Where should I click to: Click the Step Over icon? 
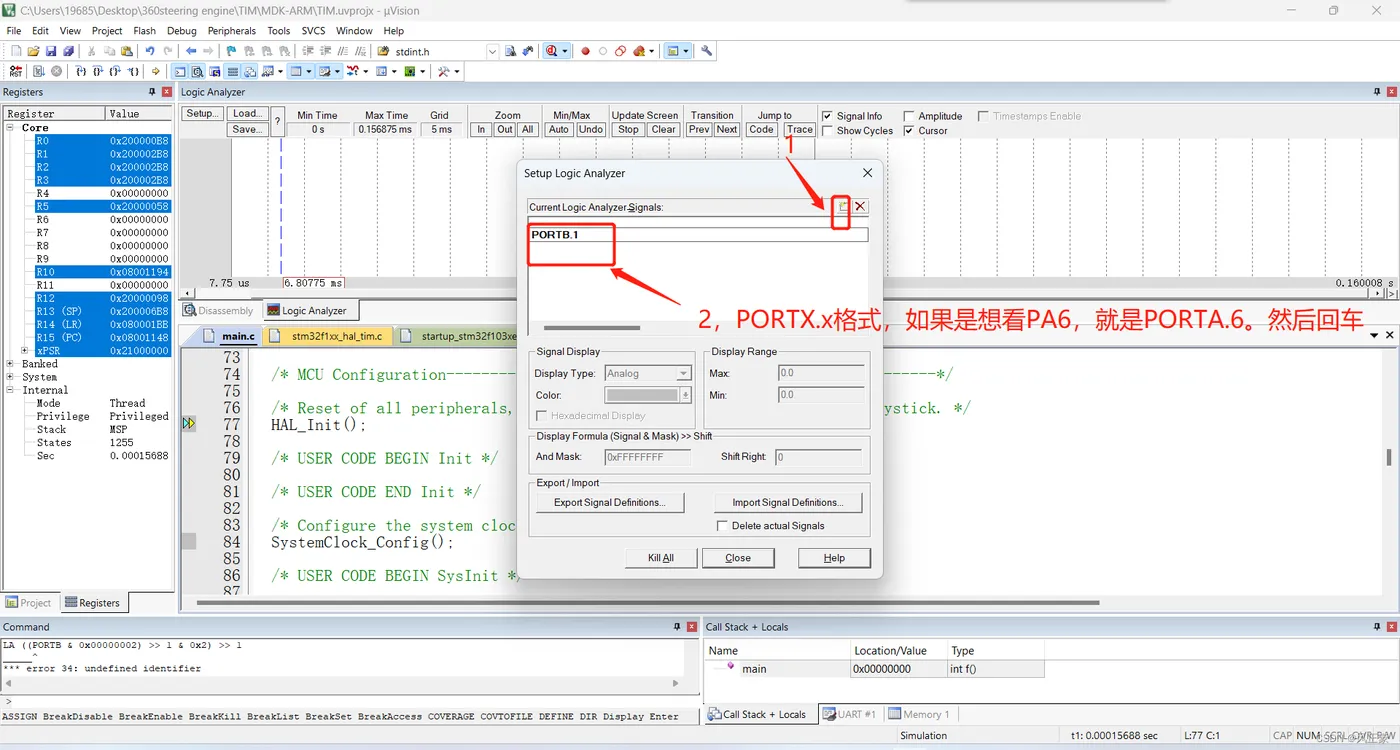tap(98, 72)
